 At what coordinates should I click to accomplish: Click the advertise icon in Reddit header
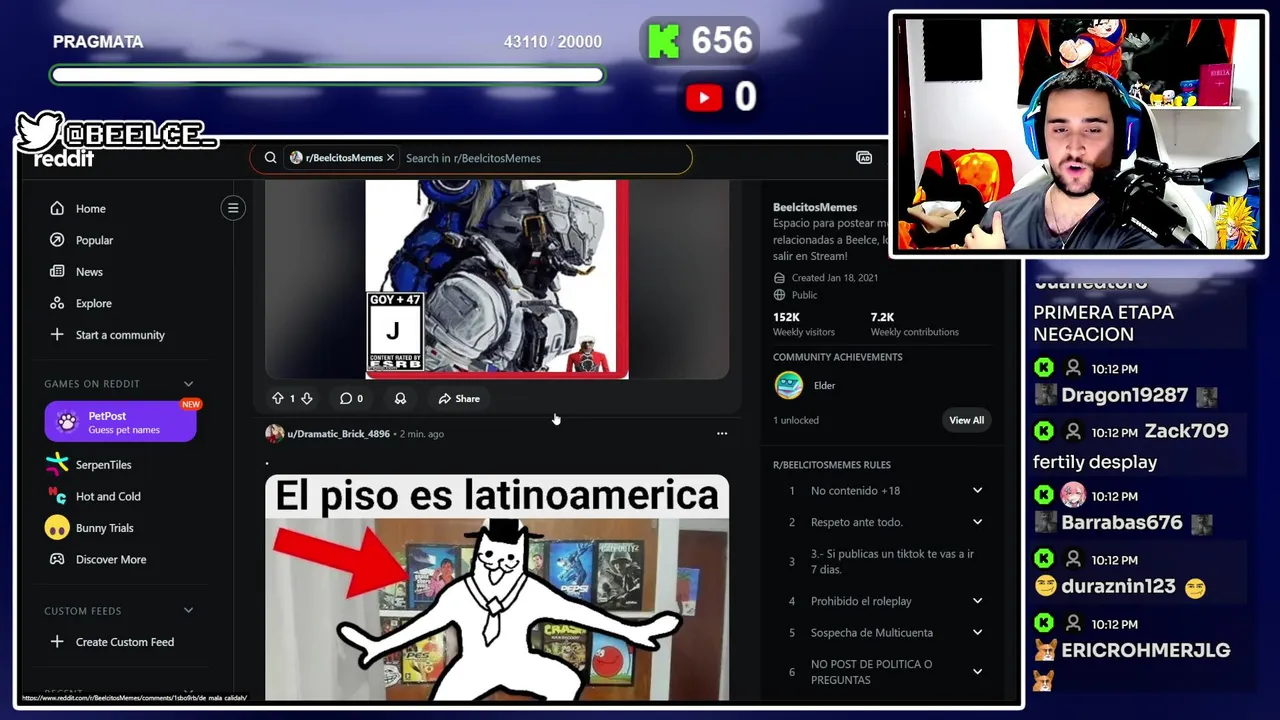pos(864,158)
